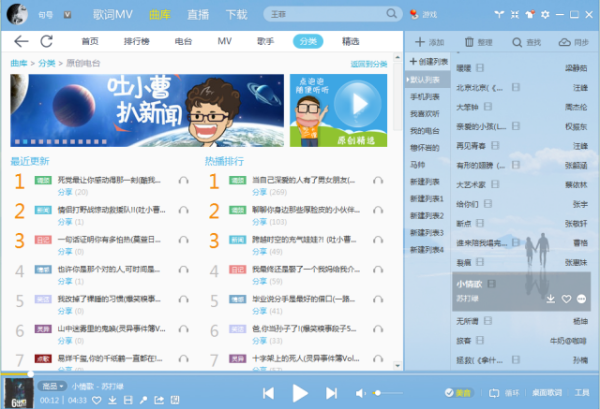
Task: Click the last square icon in player bar
Action: pos(175,400)
